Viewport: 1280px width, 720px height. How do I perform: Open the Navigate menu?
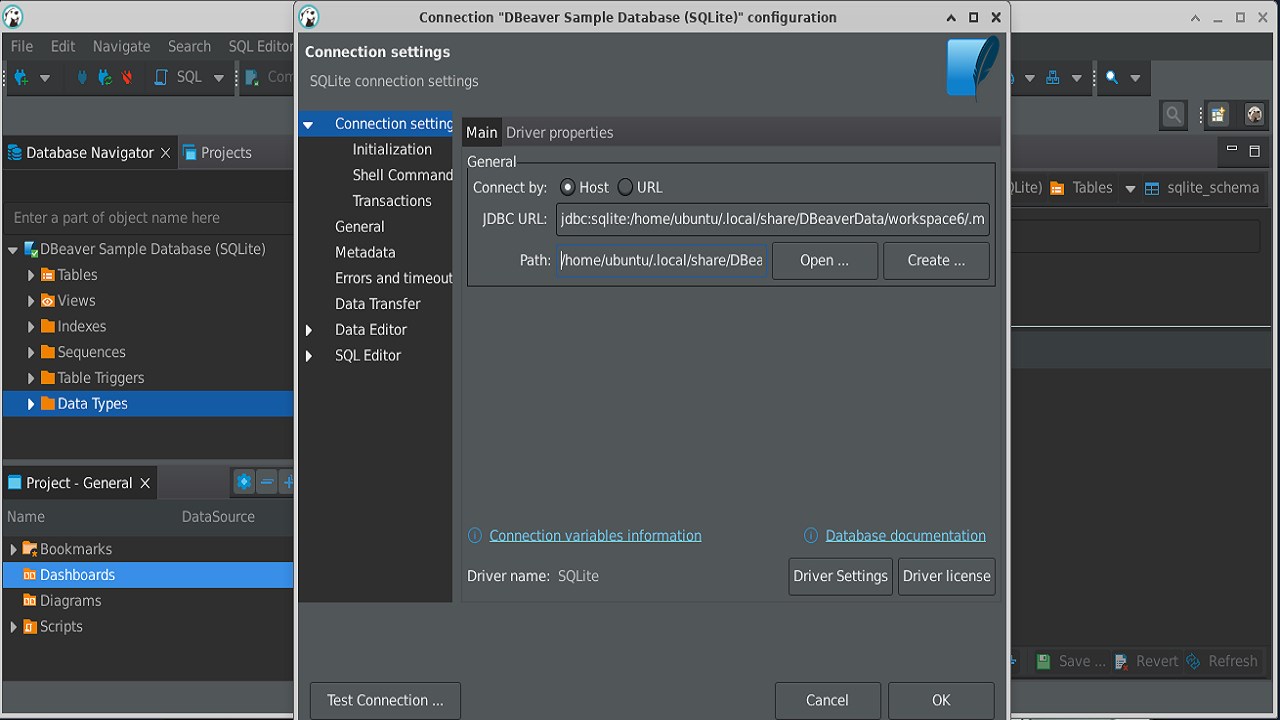[x=122, y=46]
